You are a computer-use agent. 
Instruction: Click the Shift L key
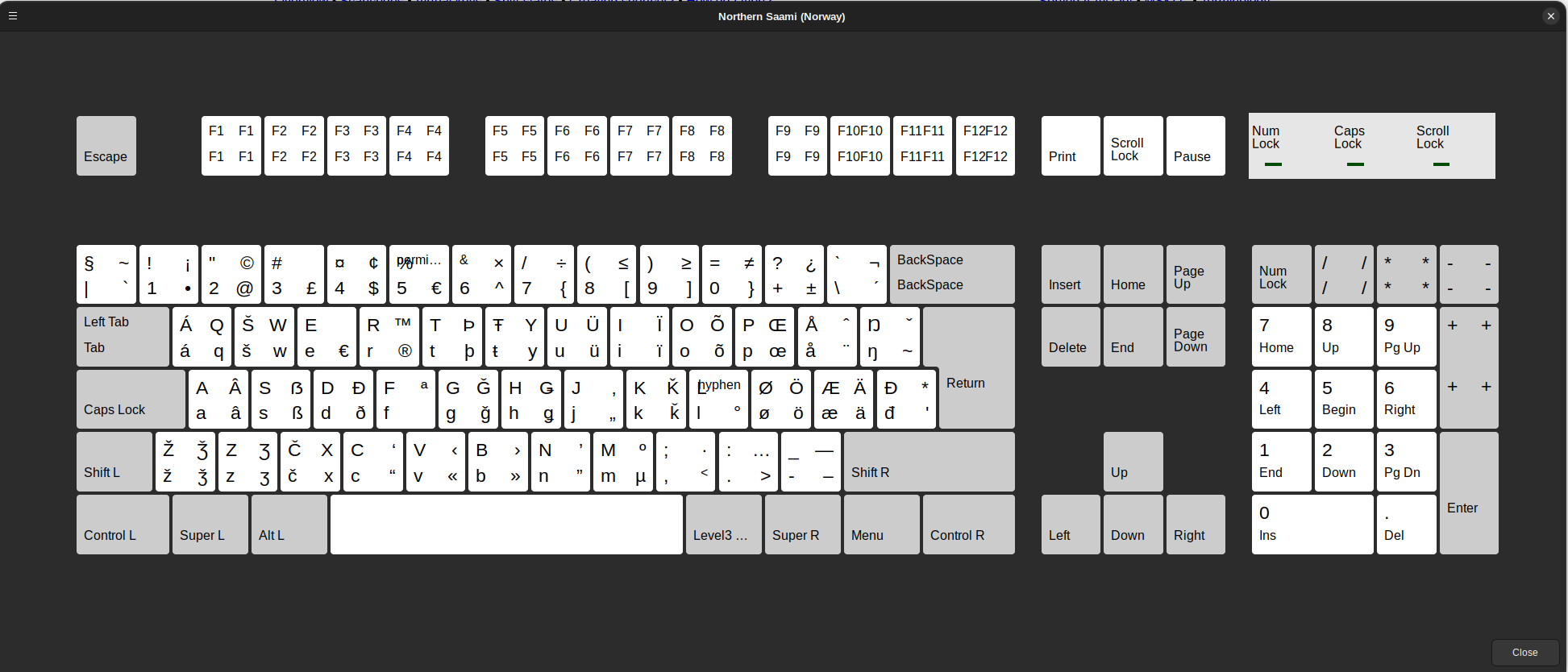point(114,462)
